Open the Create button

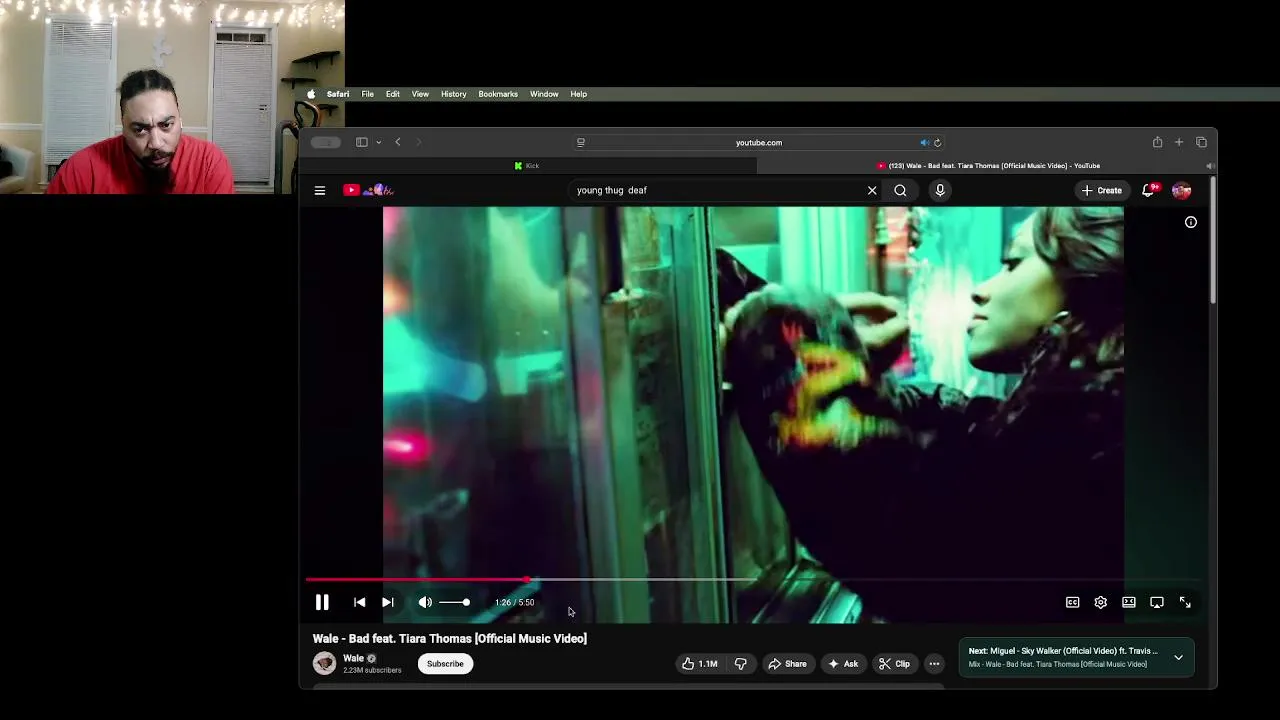tap(1101, 190)
